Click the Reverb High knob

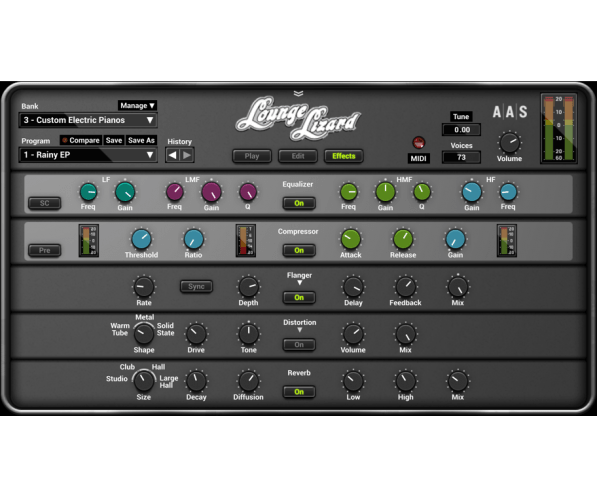pyautogui.click(x=405, y=381)
